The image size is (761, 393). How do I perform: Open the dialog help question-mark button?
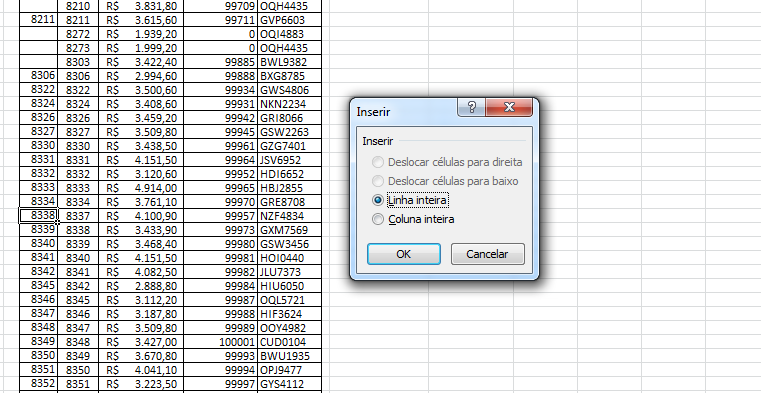tap(471, 107)
